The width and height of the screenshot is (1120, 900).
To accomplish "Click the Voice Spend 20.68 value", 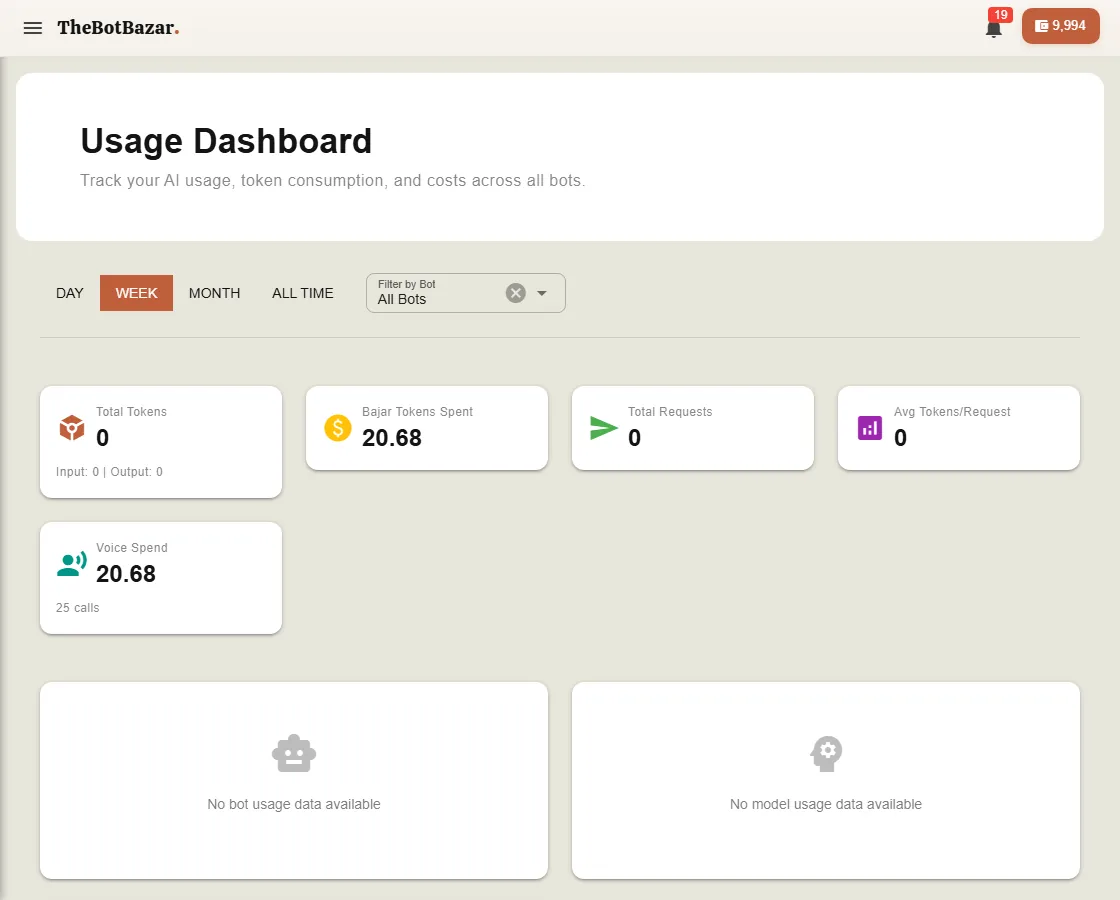I will [x=126, y=574].
